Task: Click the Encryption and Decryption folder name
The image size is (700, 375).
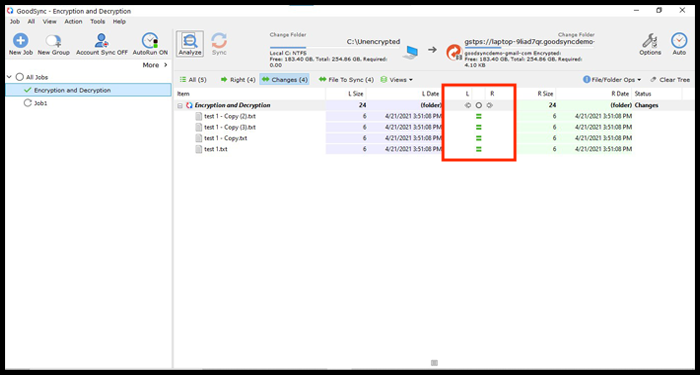Action: [x=232, y=105]
